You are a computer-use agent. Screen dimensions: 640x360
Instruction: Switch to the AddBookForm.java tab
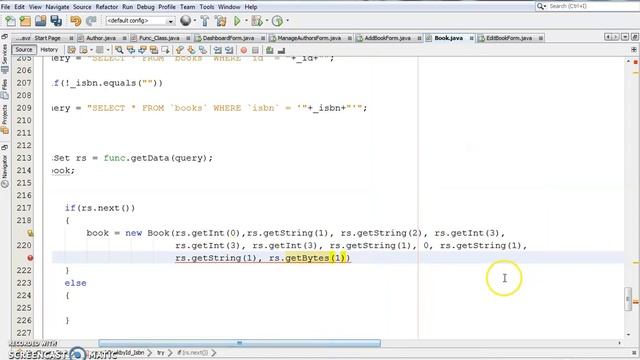[387, 38]
